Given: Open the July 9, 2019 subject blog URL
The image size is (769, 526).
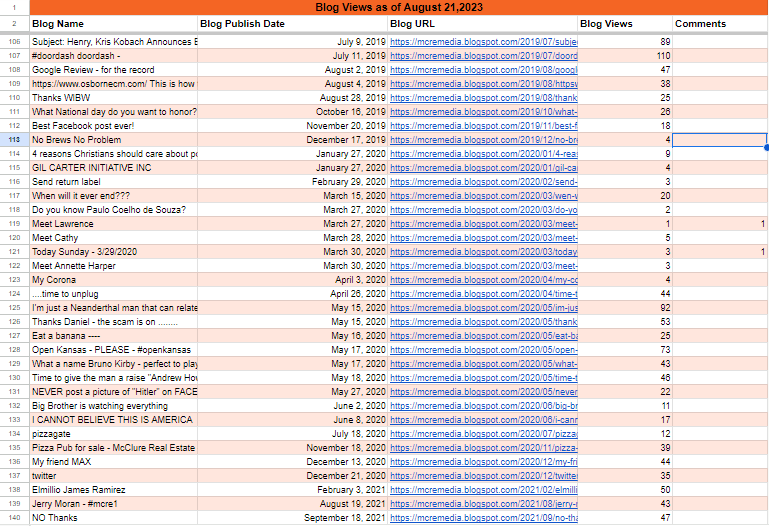Looking at the screenshot, I should pos(484,42).
